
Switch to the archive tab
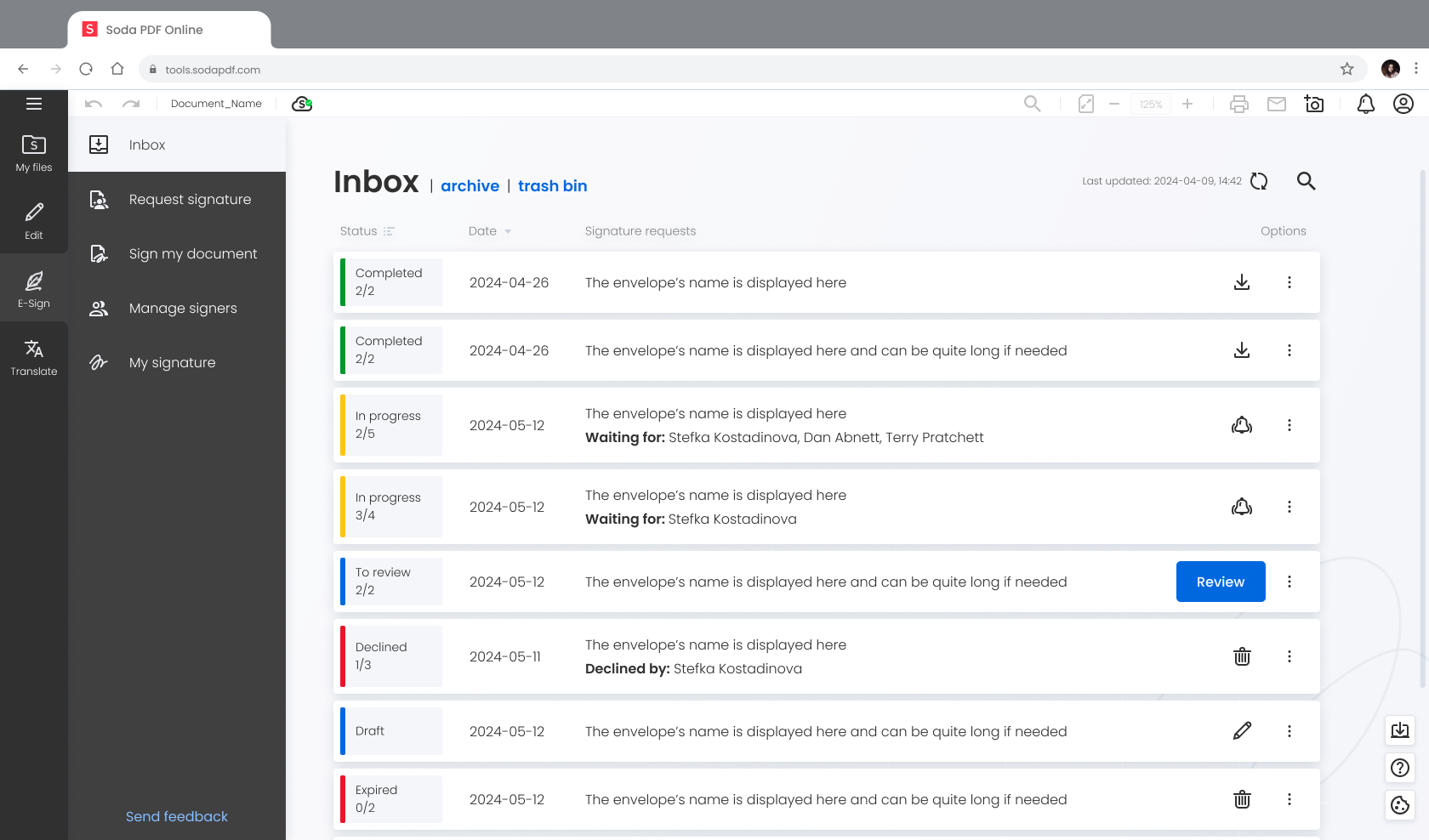click(x=470, y=185)
